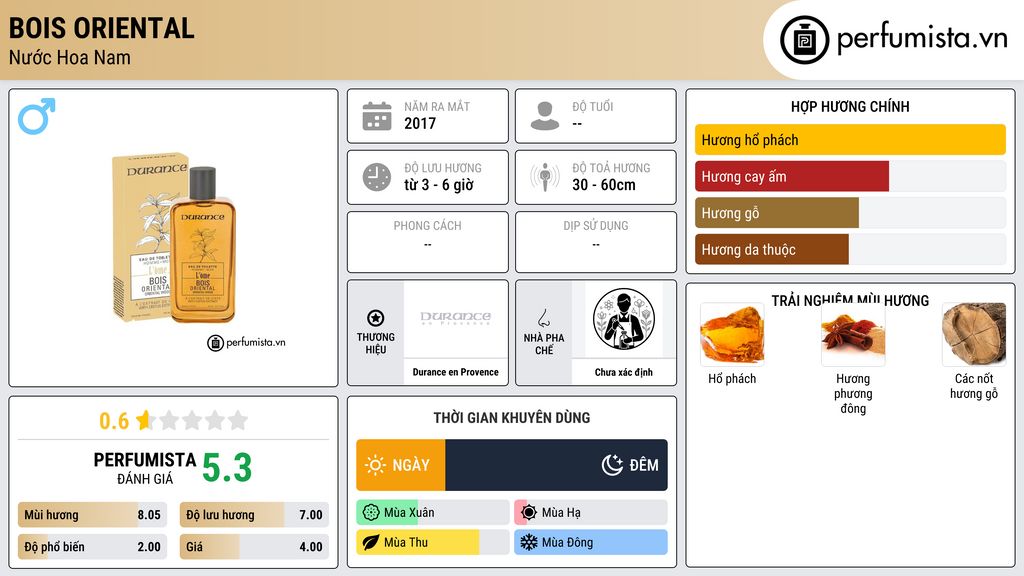Click the ĐỘ TUỔI label
The height and width of the screenshot is (576, 1024).
593,106
